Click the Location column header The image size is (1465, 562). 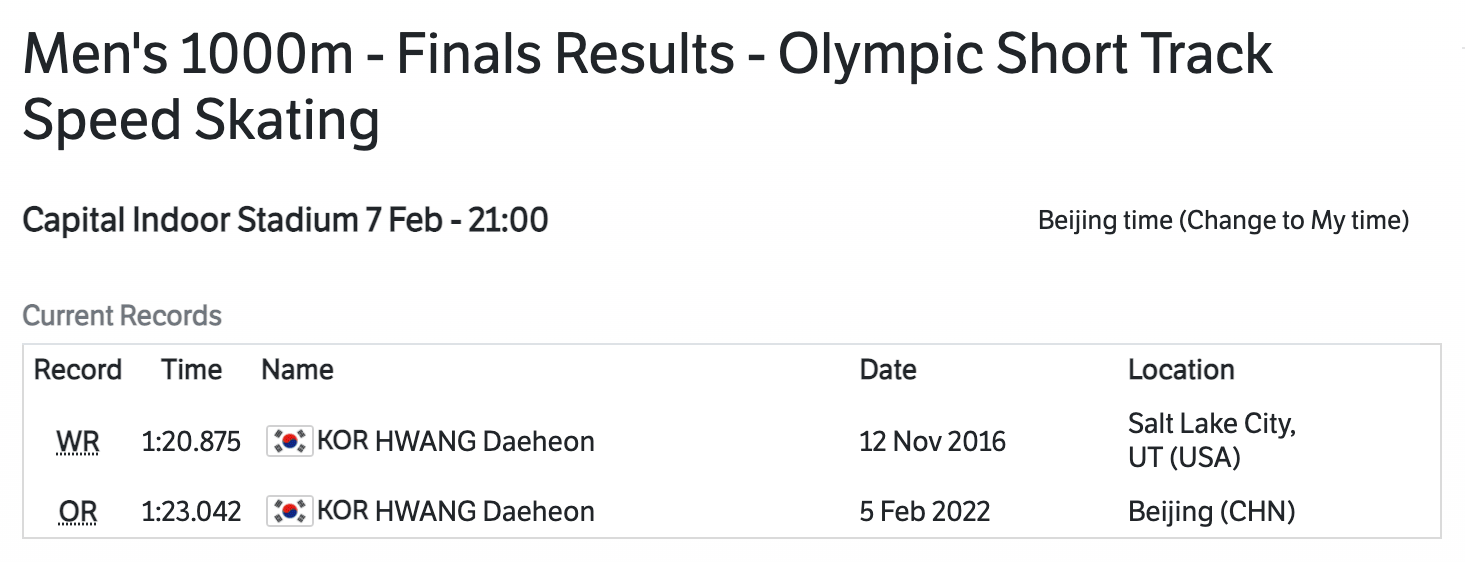[x=1181, y=370]
